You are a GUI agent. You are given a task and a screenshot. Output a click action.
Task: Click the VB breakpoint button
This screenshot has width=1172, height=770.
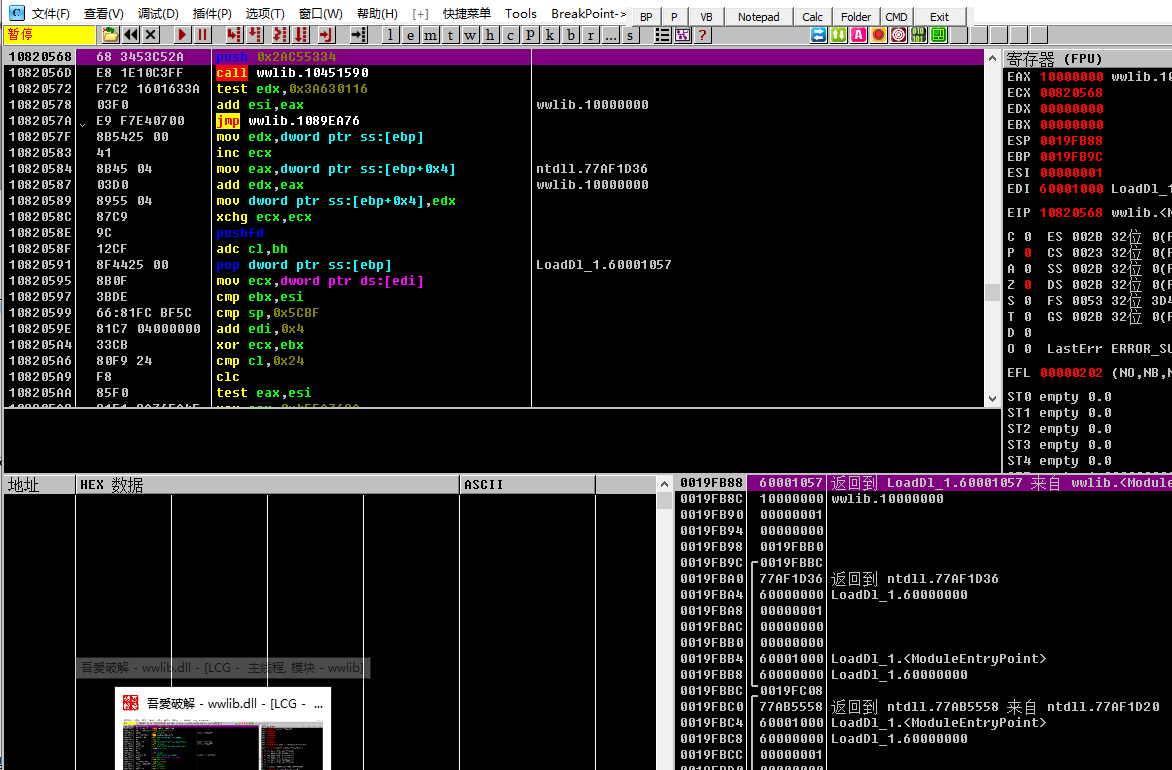tap(706, 16)
